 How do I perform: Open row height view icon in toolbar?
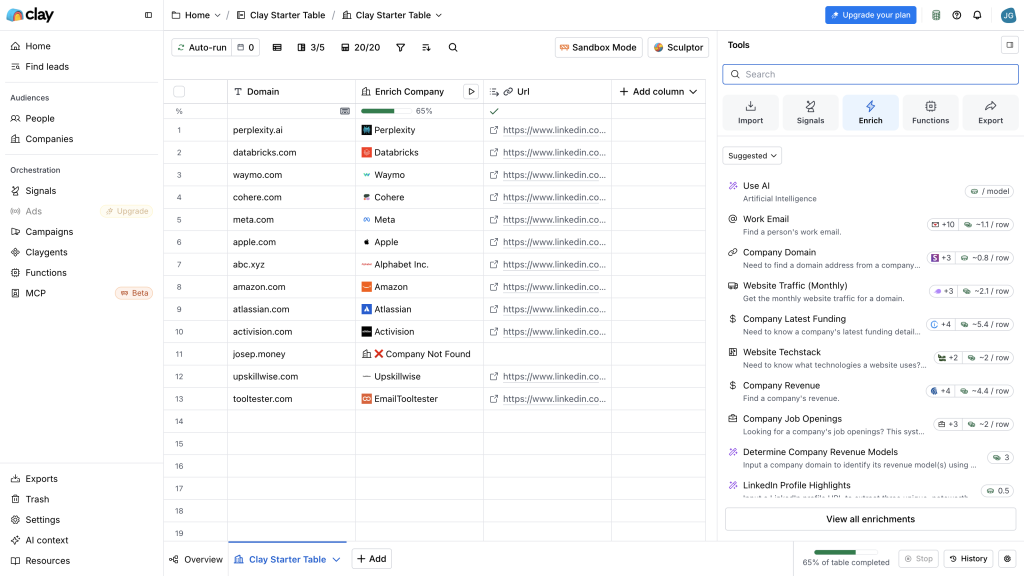click(x=277, y=48)
